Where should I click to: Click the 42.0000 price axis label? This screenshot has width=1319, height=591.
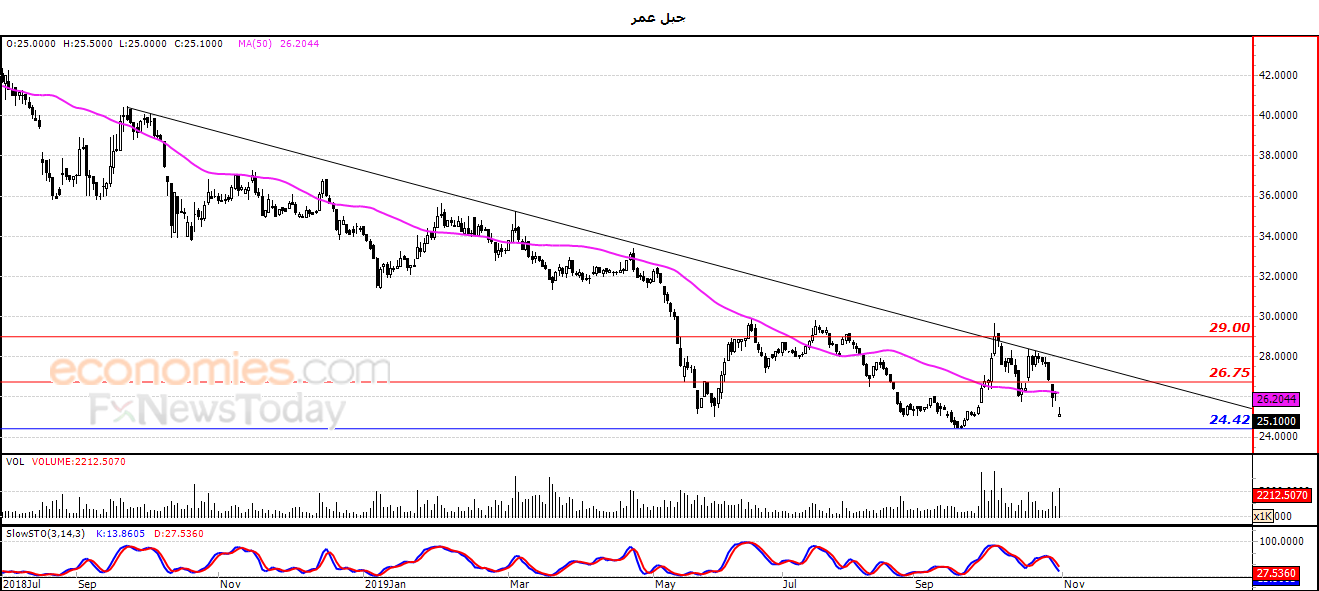point(1279,75)
